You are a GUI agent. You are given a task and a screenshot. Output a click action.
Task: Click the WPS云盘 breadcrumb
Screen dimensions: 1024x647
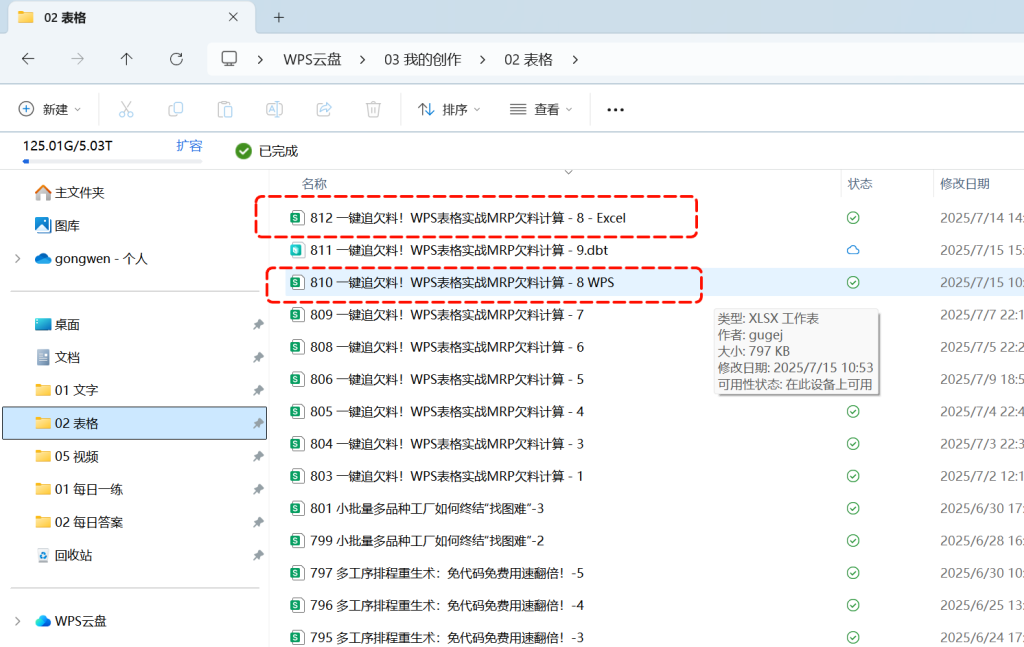(x=312, y=60)
